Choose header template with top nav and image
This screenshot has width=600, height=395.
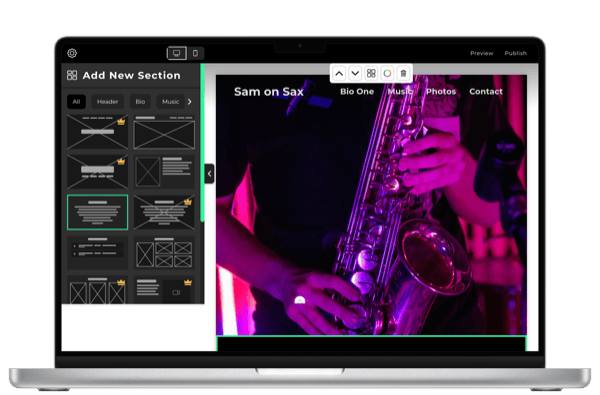click(x=164, y=132)
